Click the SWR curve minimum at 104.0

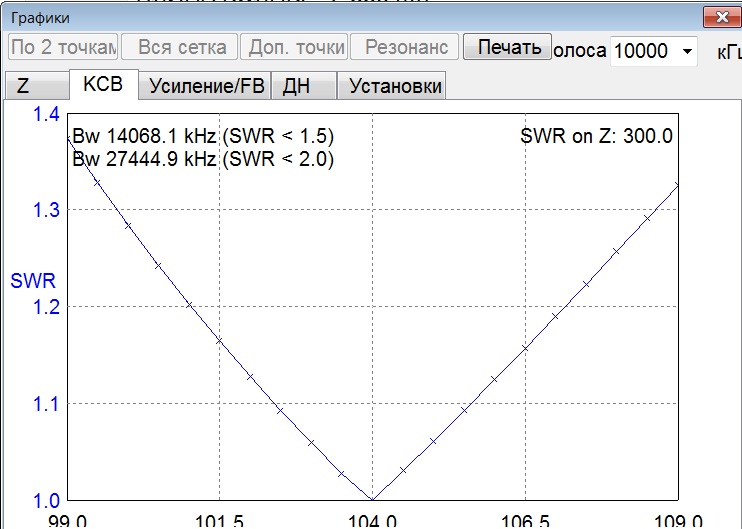pos(372,498)
